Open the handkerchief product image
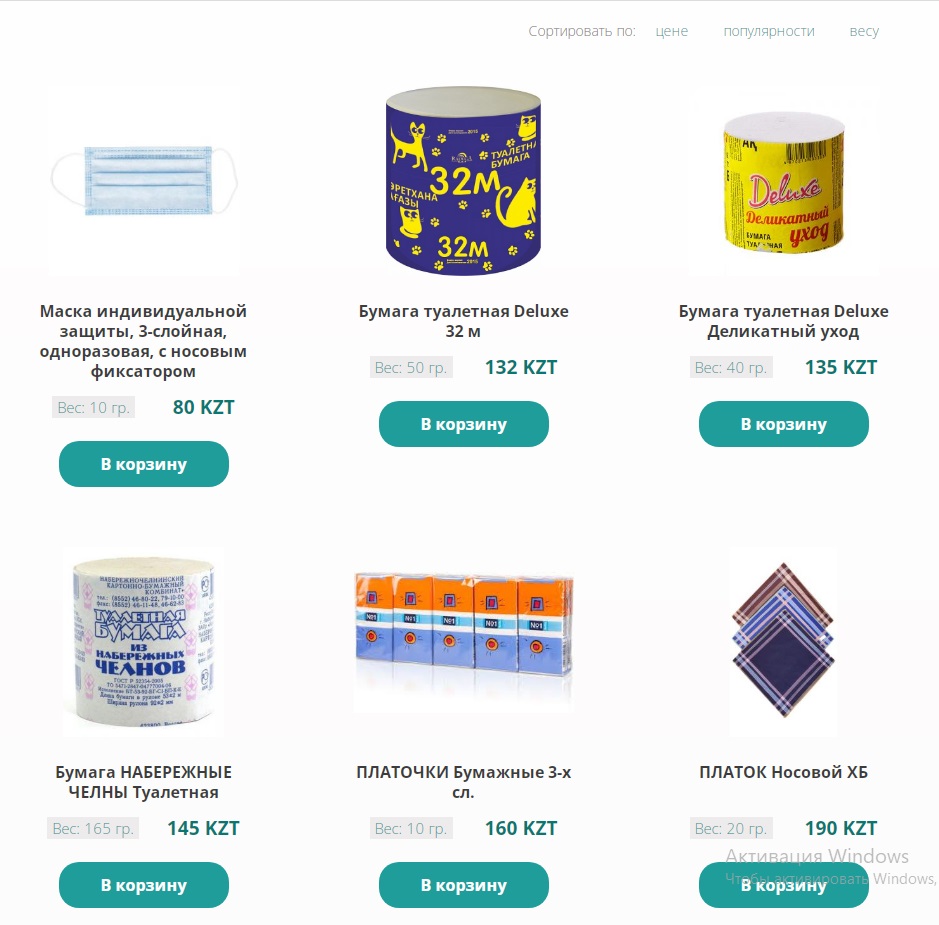Screen dimensions: 939x925 pos(783,641)
